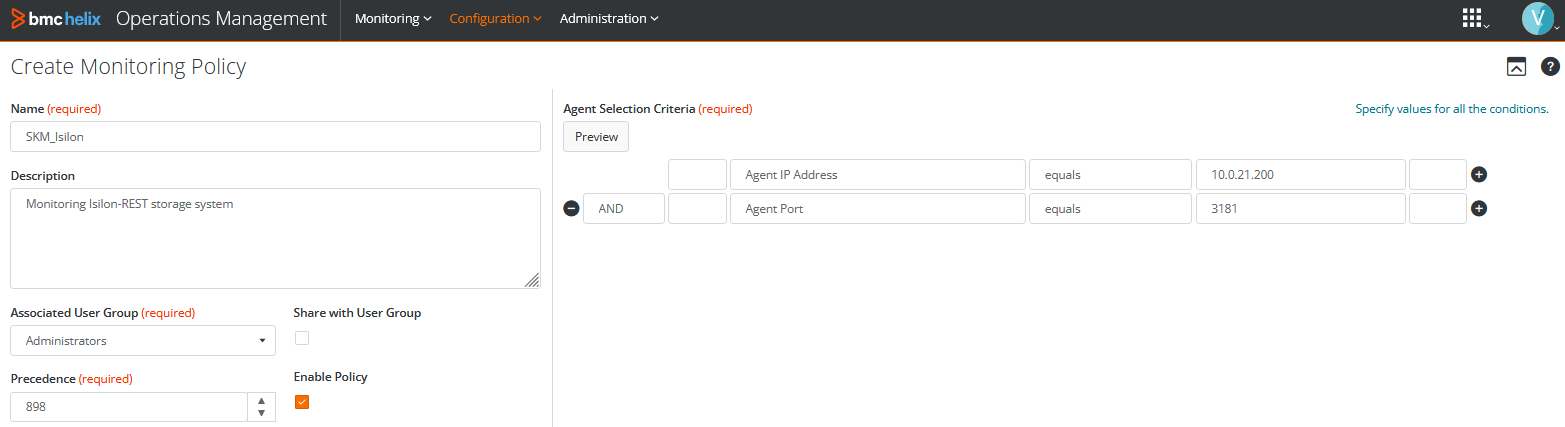Click opening parenthesis box in Agent Port row
This screenshot has height=427, width=1565.
pyautogui.click(x=697, y=209)
